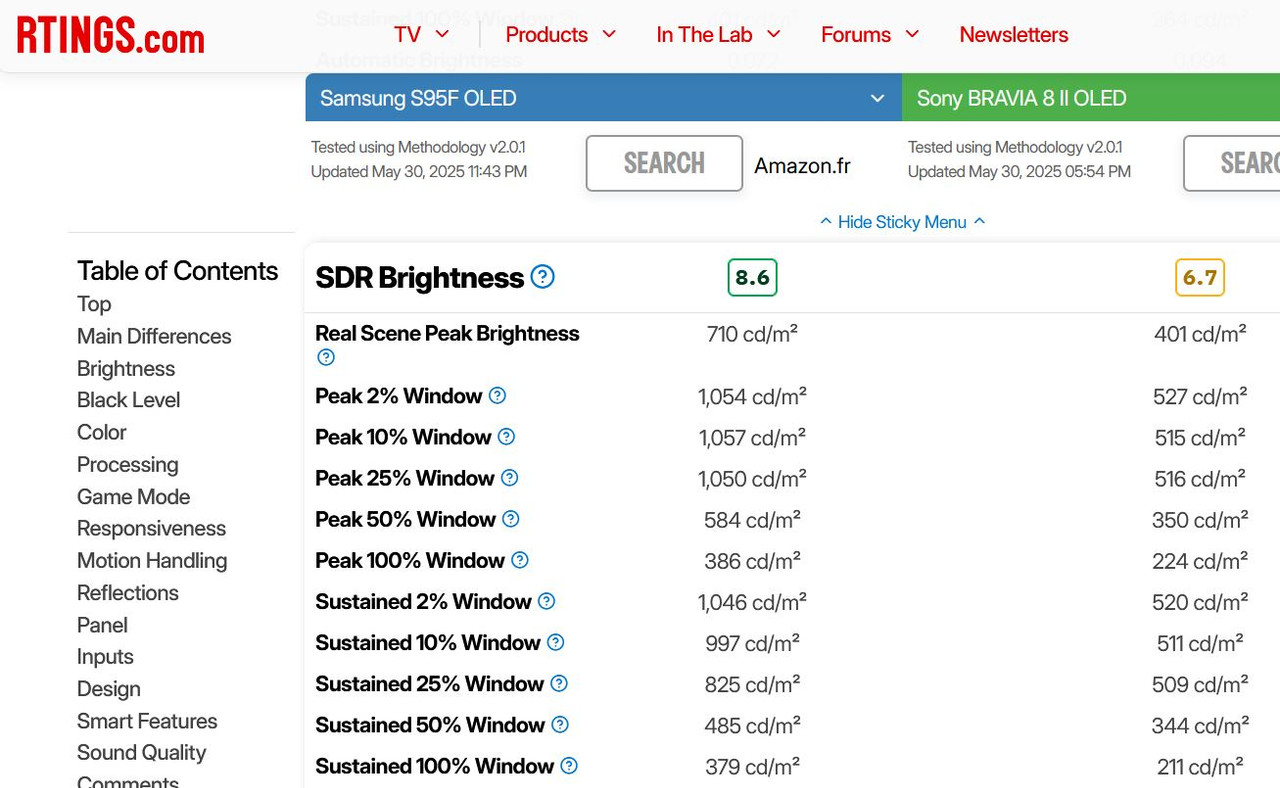Jump to Inputs section
The height and width of the screenshot is (788, 1280).
(x=105, y=657)
